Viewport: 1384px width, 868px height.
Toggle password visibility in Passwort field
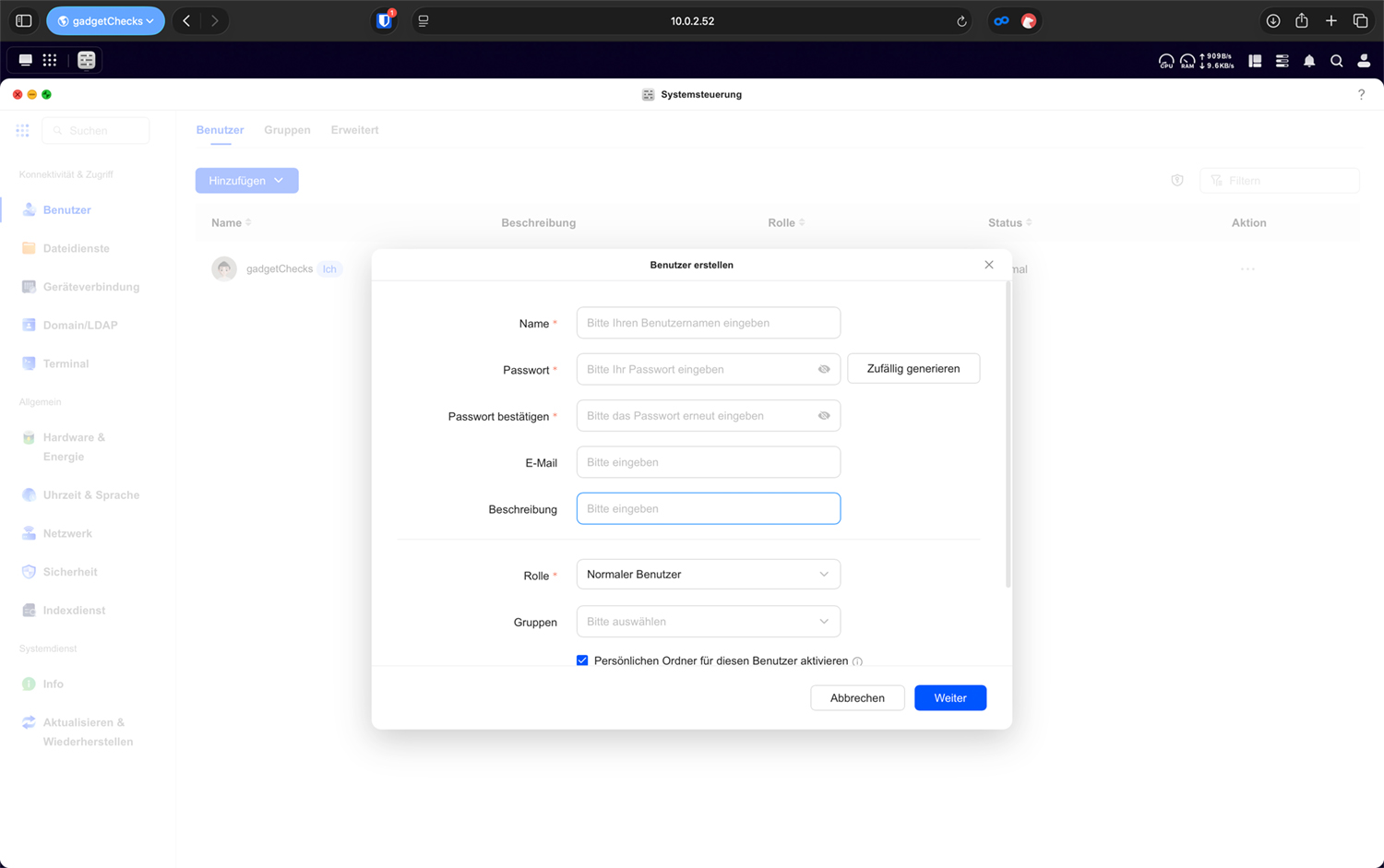824,369
